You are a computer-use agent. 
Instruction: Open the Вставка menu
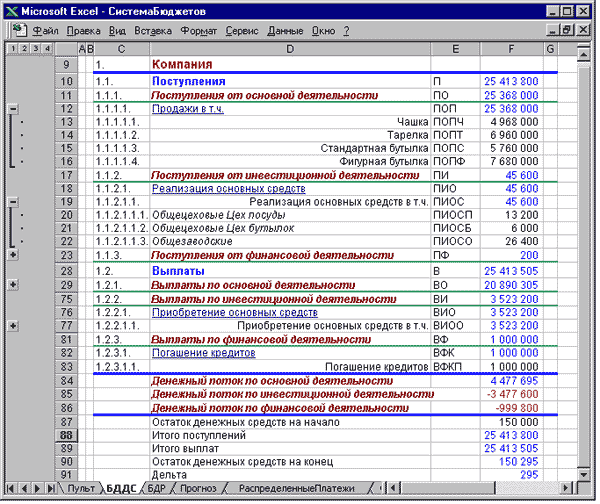153,31
